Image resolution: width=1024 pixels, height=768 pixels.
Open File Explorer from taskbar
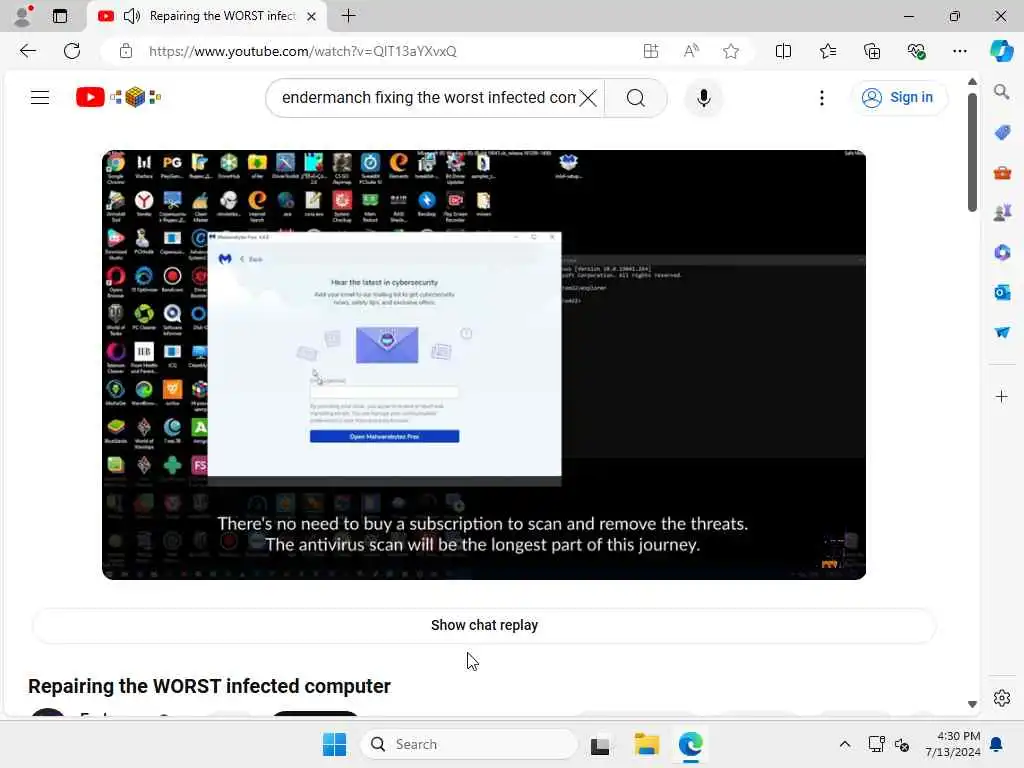(646, 744)
